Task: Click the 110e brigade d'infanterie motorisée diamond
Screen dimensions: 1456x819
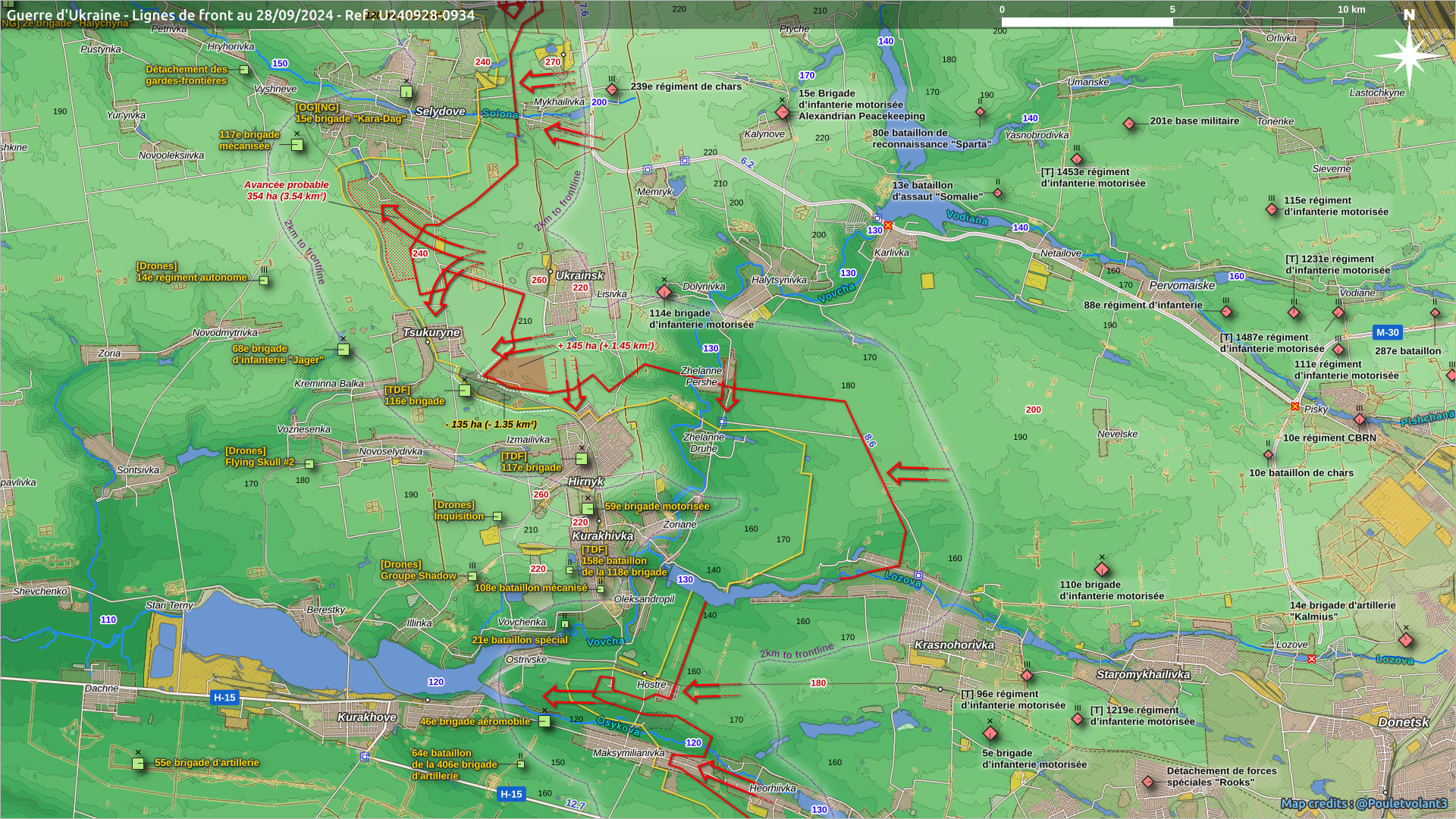Action: pyautogui.click(x=1102, y=569)
